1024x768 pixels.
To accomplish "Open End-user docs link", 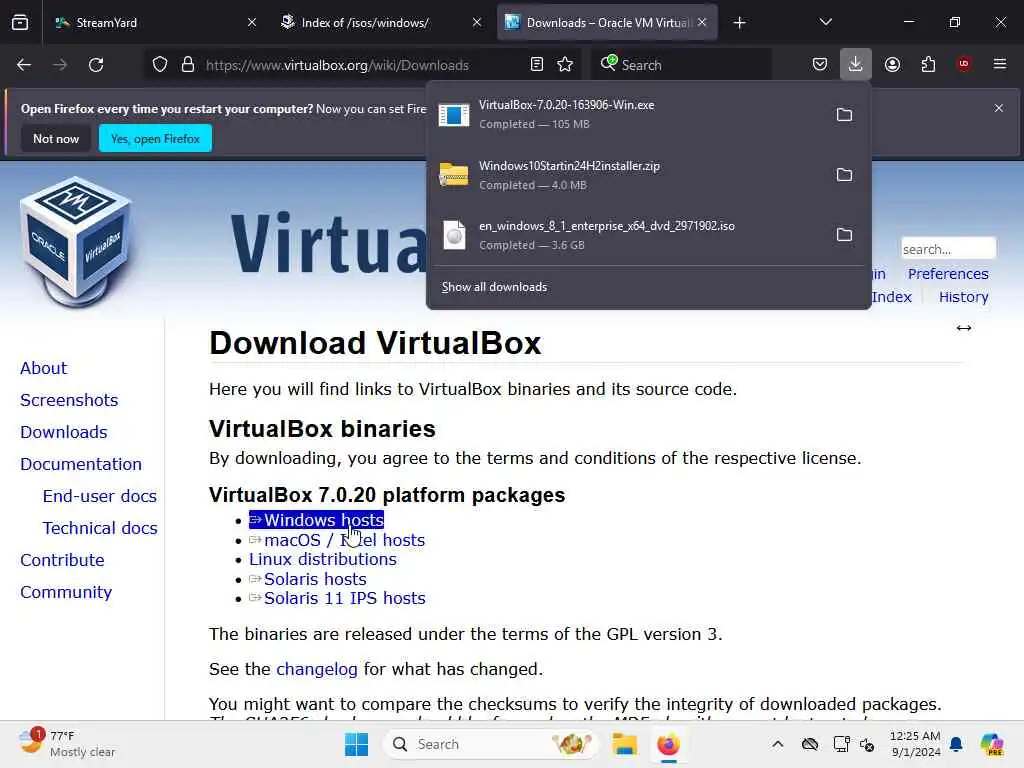I will (x=99, y=496).
